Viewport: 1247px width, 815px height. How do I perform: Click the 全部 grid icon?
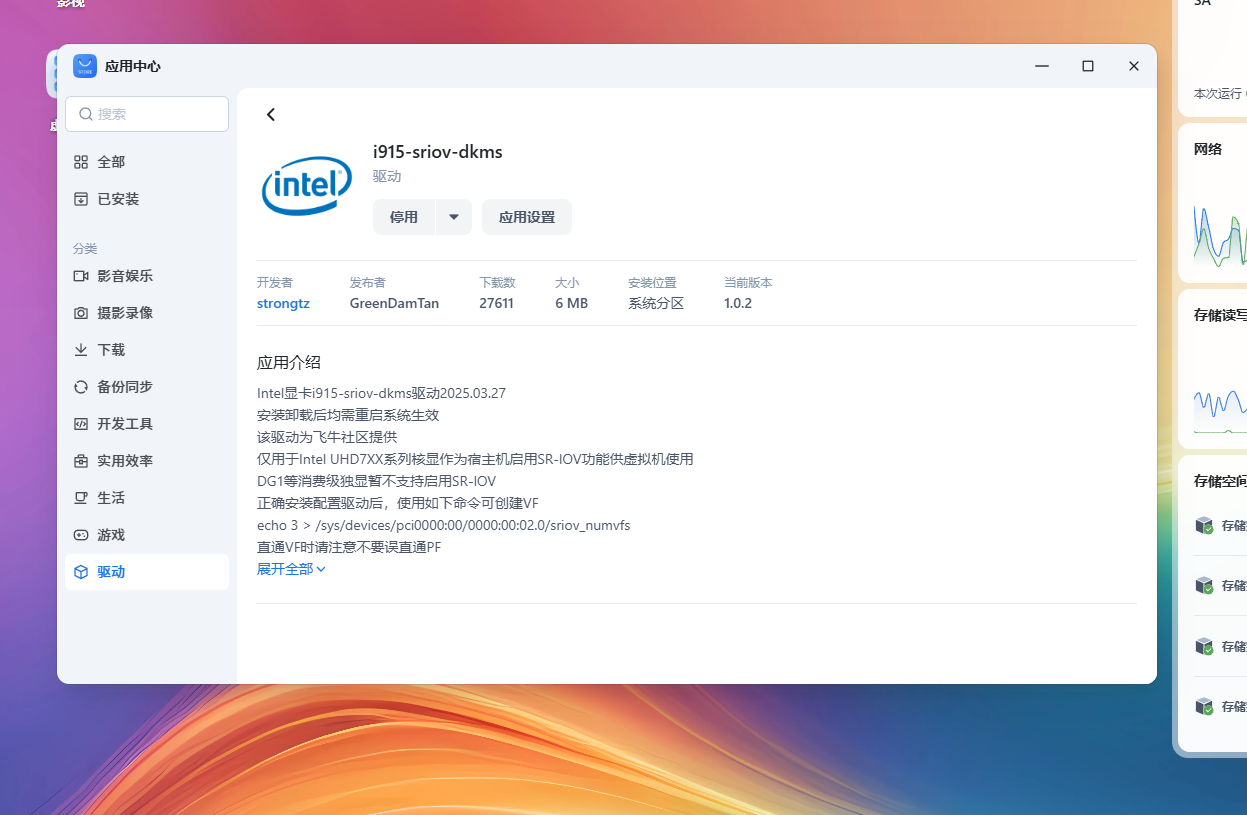coord(81,162)
